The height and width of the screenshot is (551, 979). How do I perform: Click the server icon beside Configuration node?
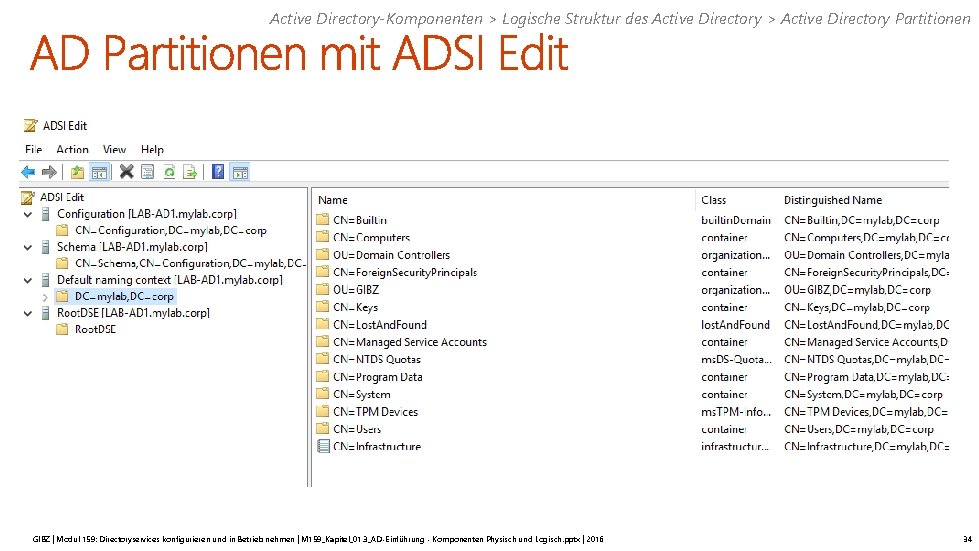click(46, 214)
